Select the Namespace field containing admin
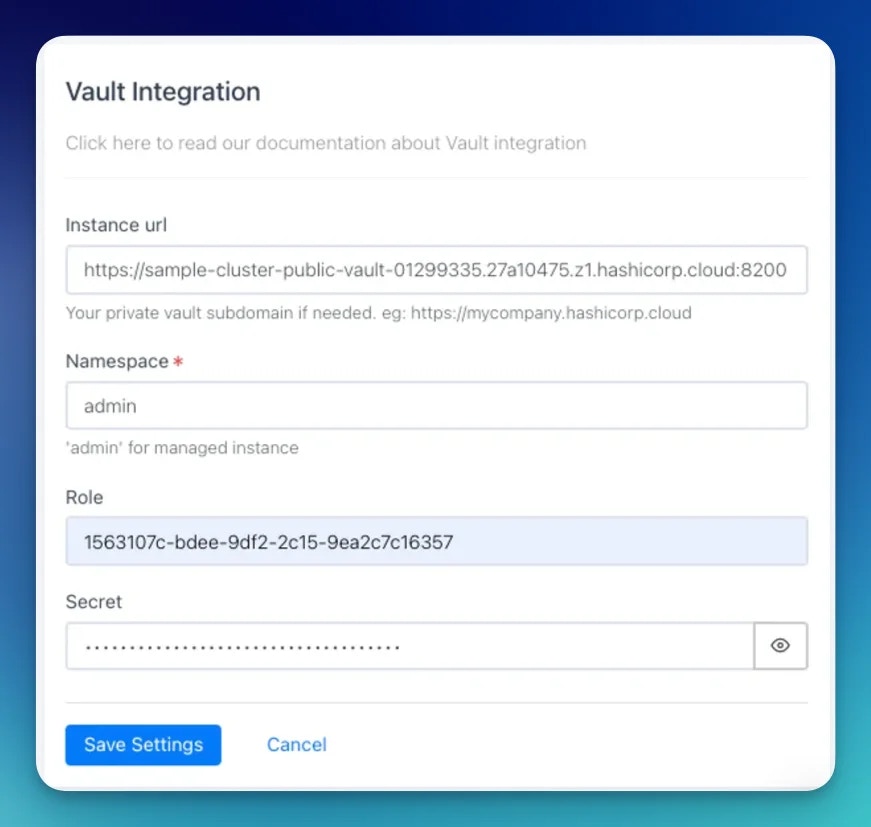Image resolution: width=871 pixels, height=827 pixels. [x=437, y=405]
